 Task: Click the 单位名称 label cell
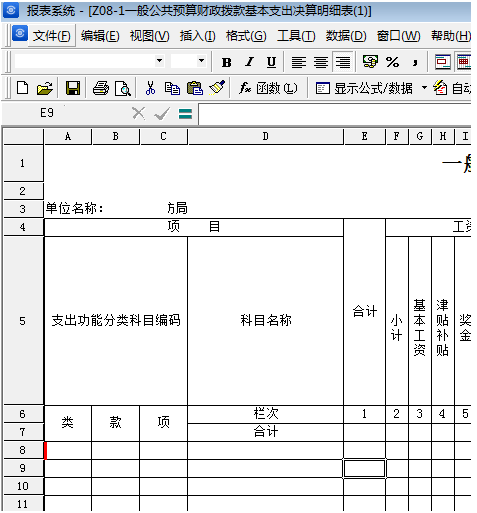tap(75, 209)
